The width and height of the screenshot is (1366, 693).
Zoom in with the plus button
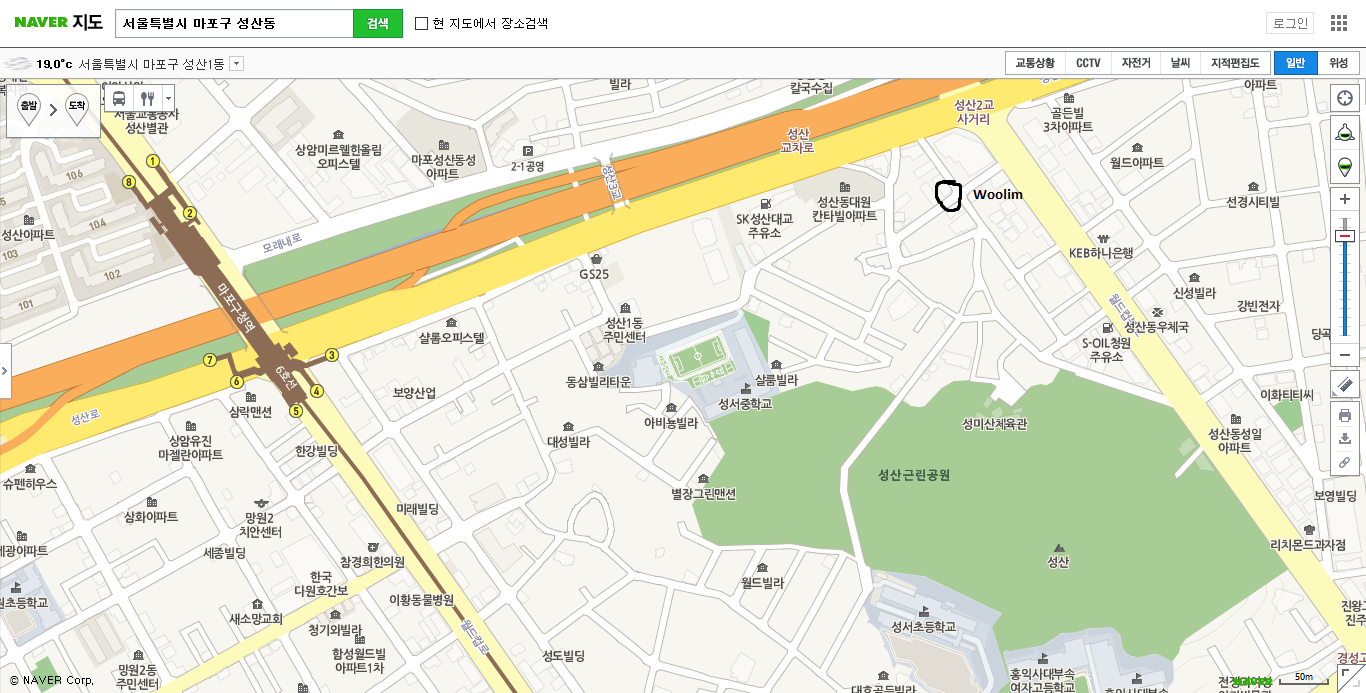coord(1345,199)
